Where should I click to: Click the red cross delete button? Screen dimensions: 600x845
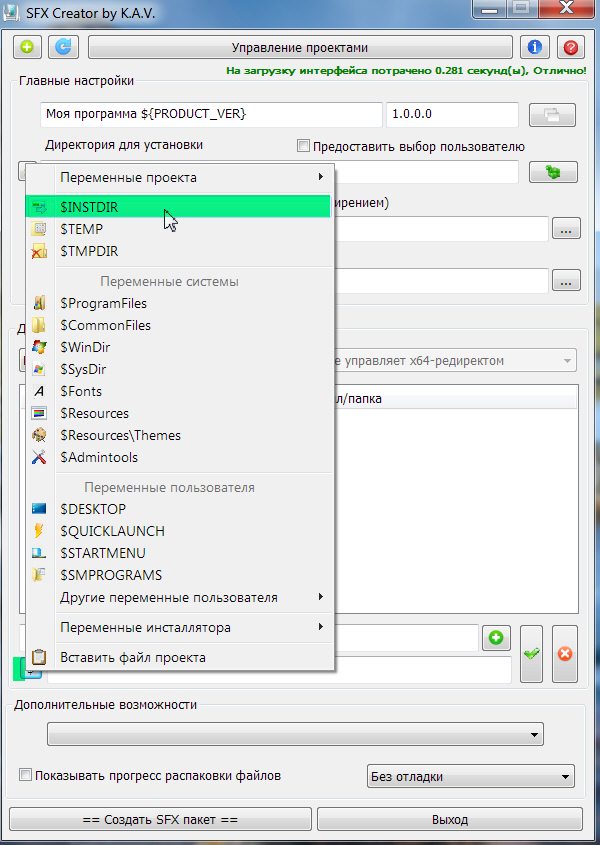[565, 654]
